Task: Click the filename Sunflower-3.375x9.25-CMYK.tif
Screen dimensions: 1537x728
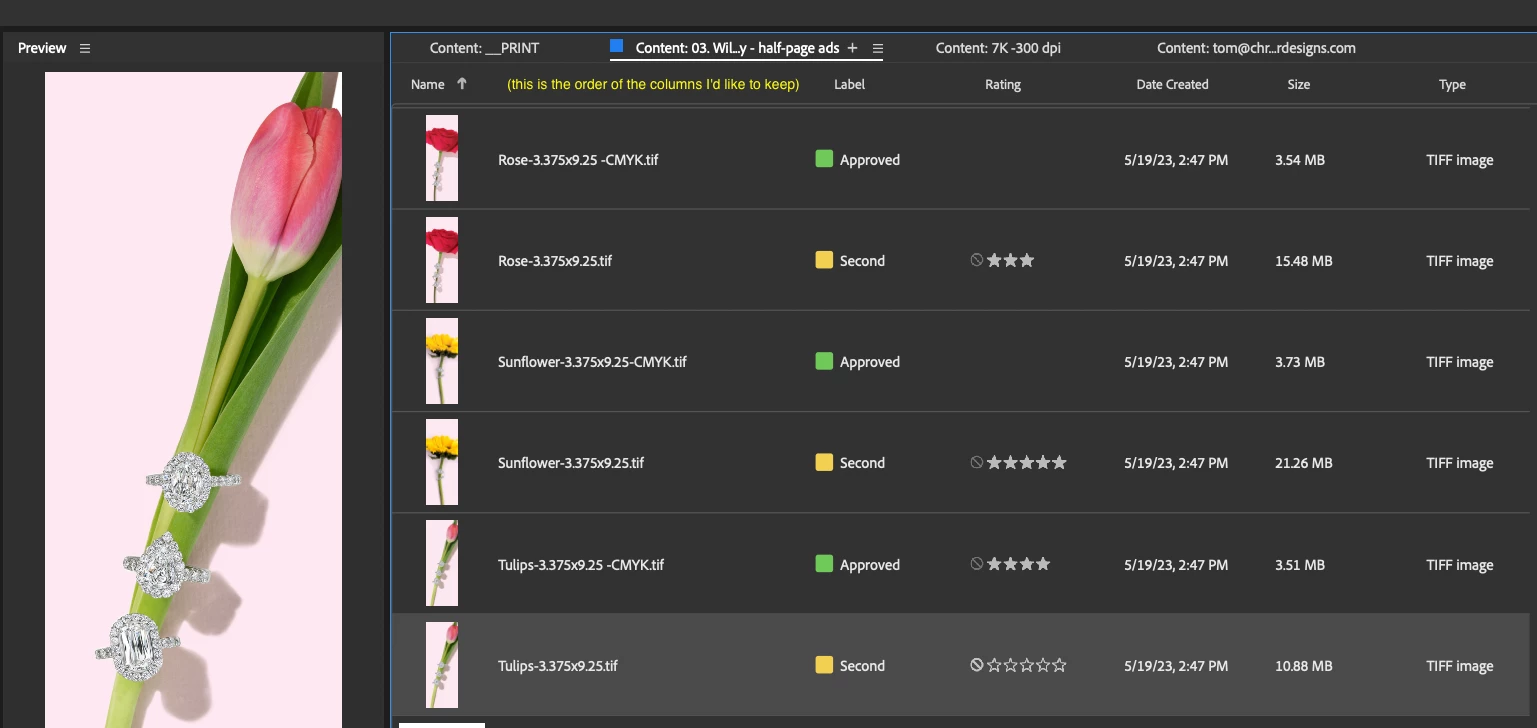Action: pyautogui.click(x=592, y=362)
